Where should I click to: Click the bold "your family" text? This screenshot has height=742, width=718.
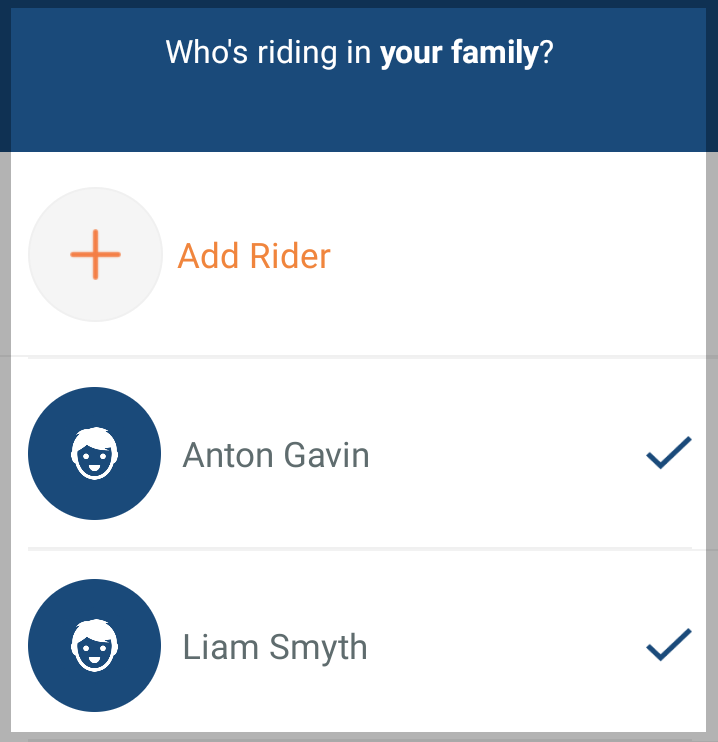[459, 53]
